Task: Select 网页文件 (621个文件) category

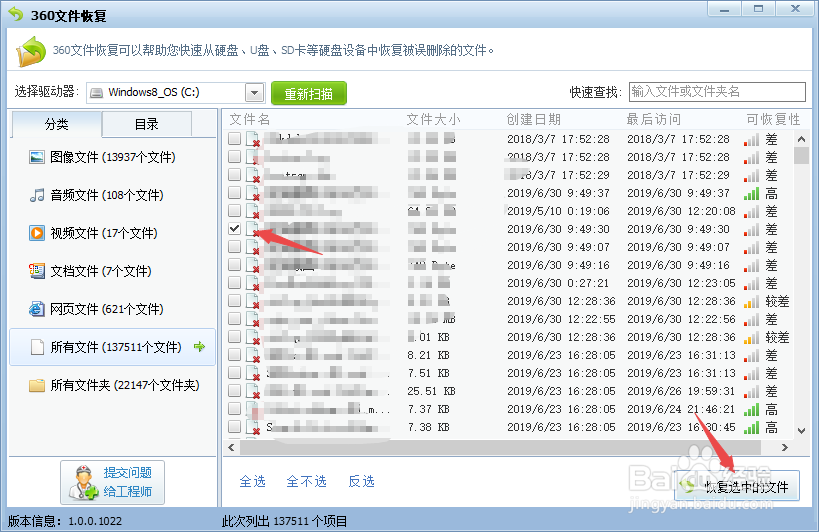Action: 112,309
